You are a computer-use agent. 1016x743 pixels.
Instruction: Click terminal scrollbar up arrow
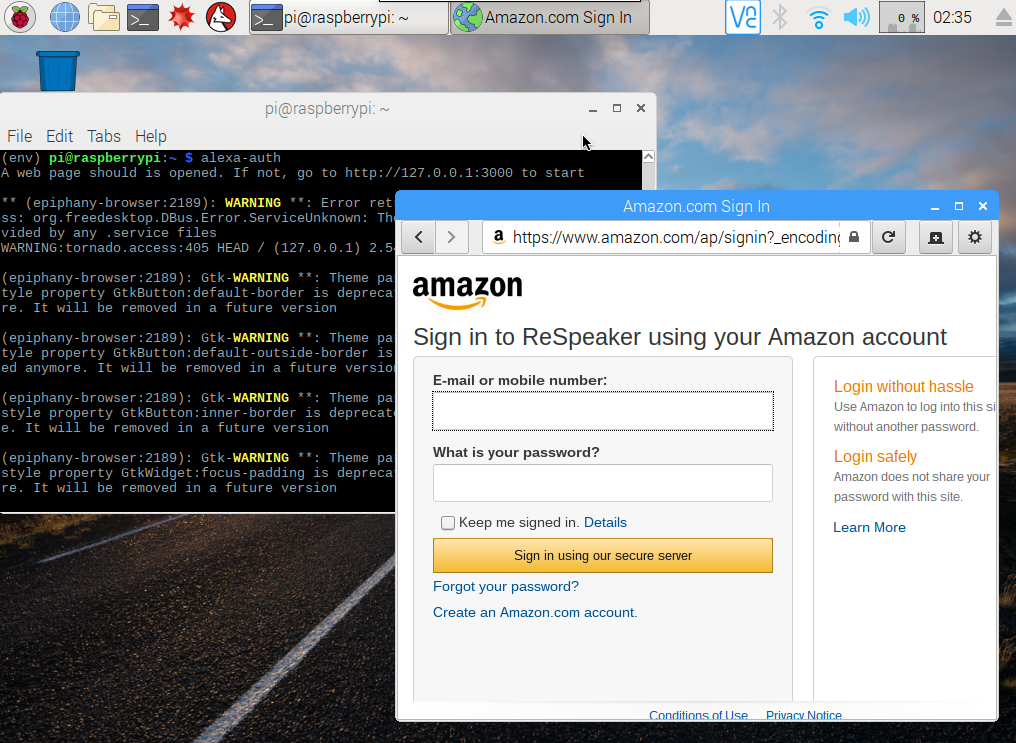tap(648, 157)
